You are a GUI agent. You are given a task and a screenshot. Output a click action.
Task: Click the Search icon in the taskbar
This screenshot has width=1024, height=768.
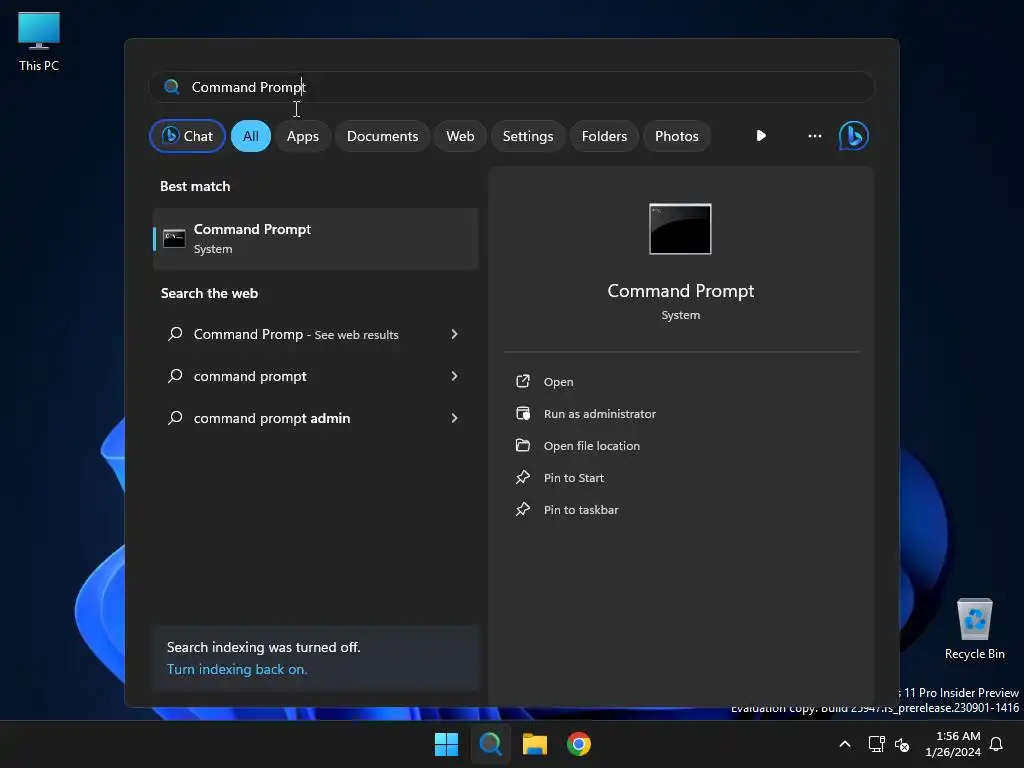pos(490,744)
